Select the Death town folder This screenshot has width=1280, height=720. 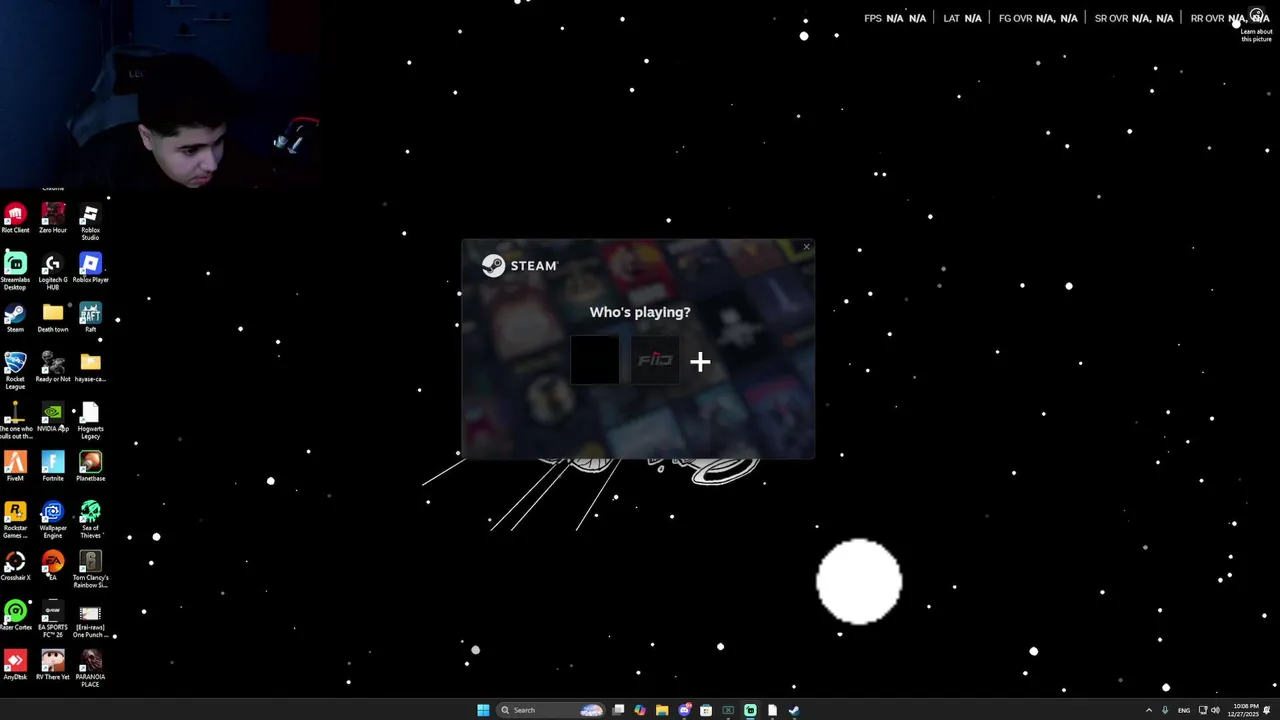[x=53, y=318]
